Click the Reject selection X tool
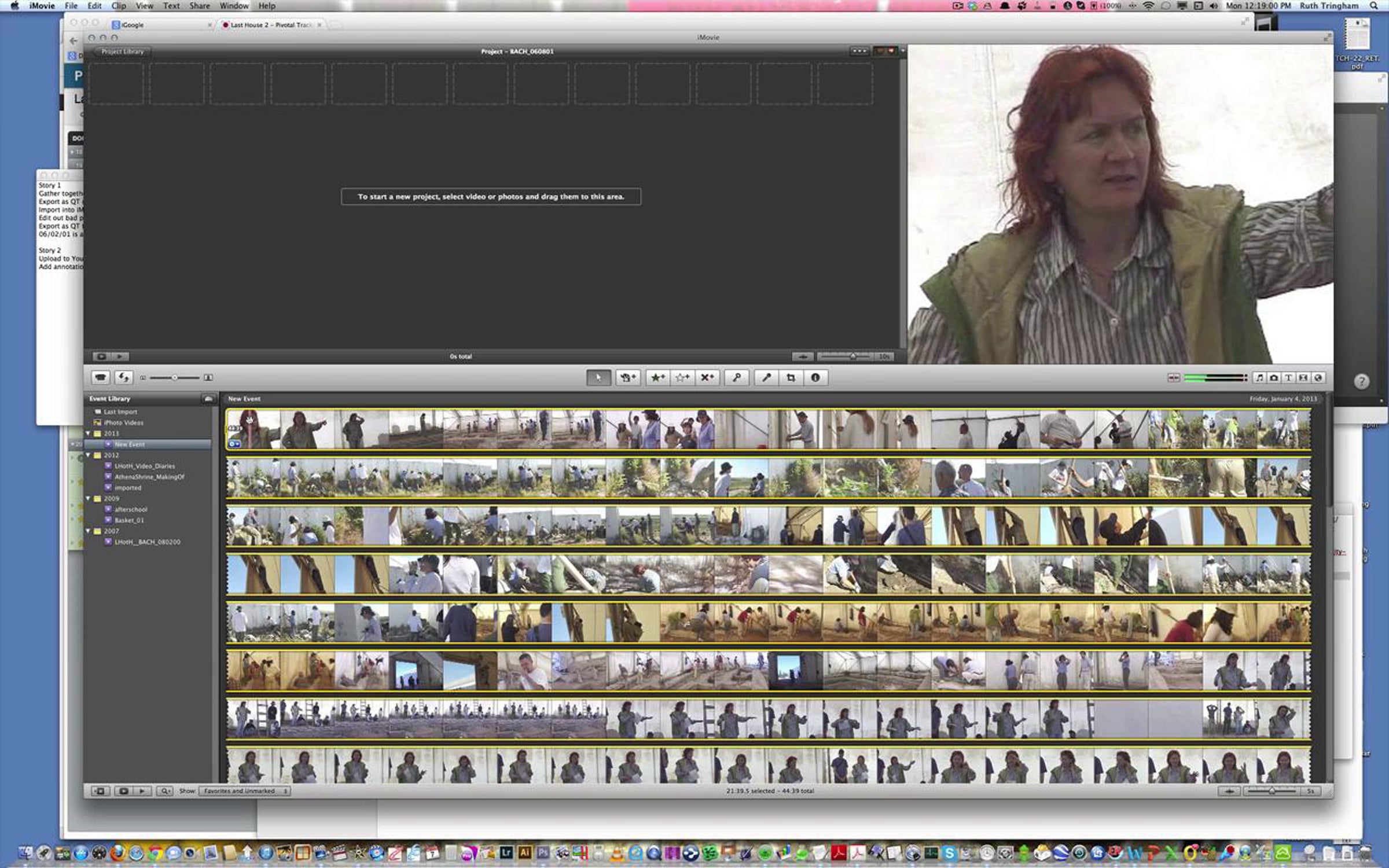 point(707,378)
